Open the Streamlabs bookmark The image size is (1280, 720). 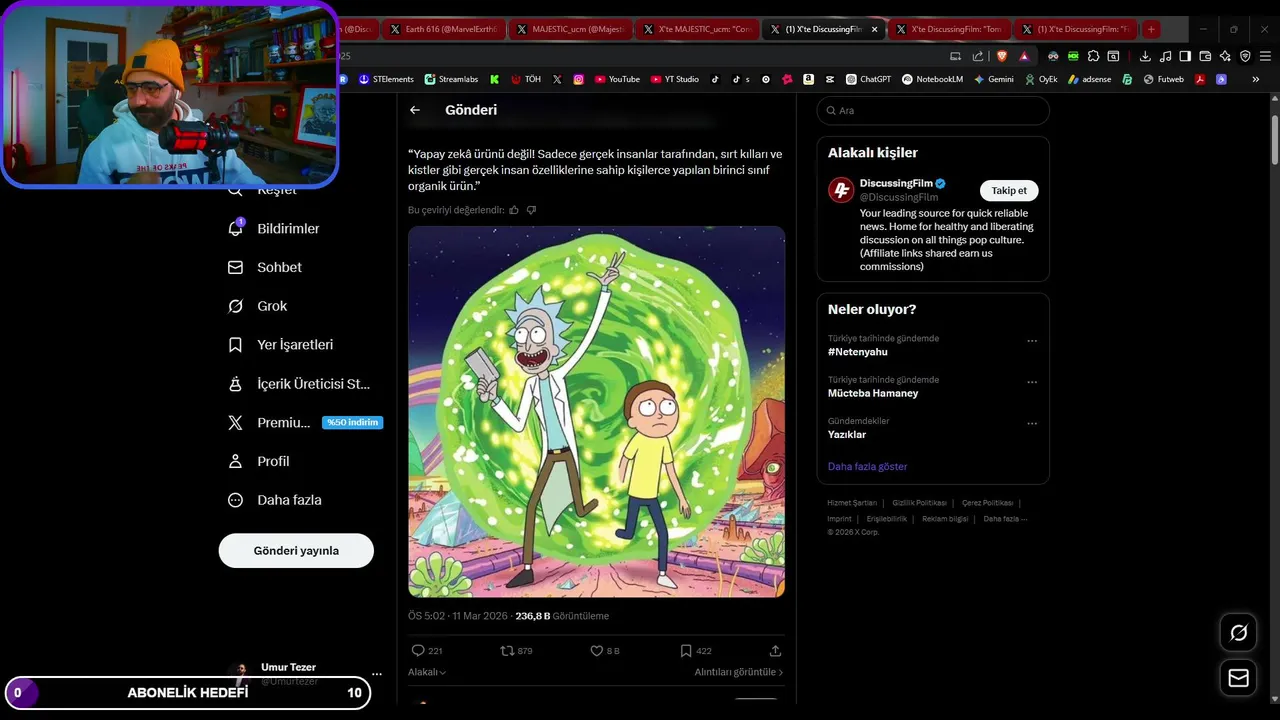[x=451, y=79]
